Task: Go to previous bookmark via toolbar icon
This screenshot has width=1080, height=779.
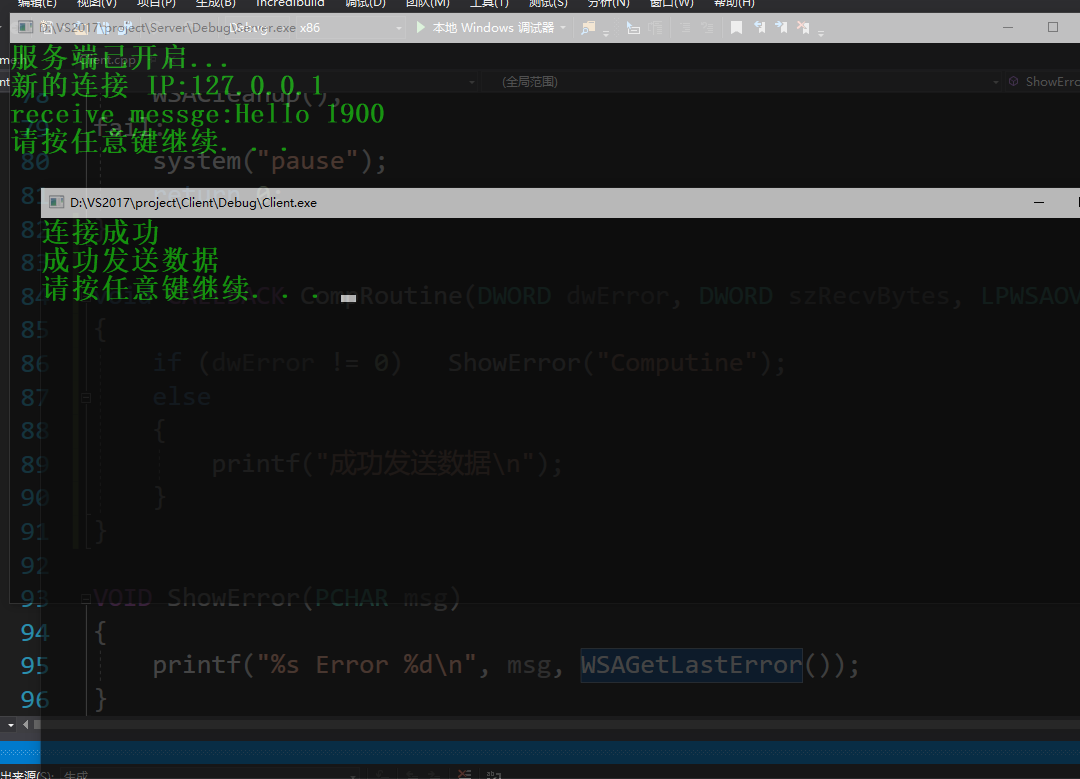Action: 759,28
